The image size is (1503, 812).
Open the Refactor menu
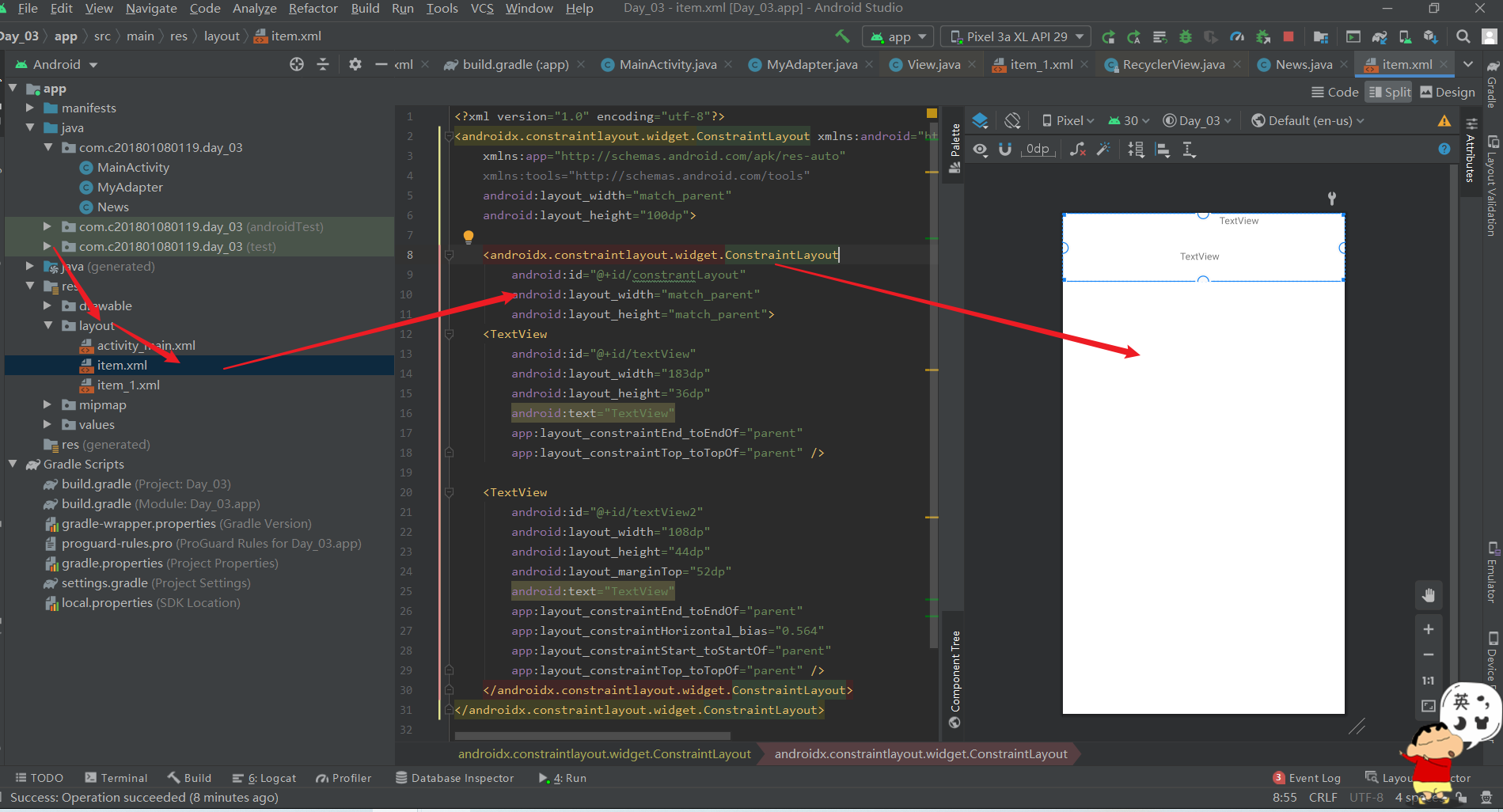point(313,8)
